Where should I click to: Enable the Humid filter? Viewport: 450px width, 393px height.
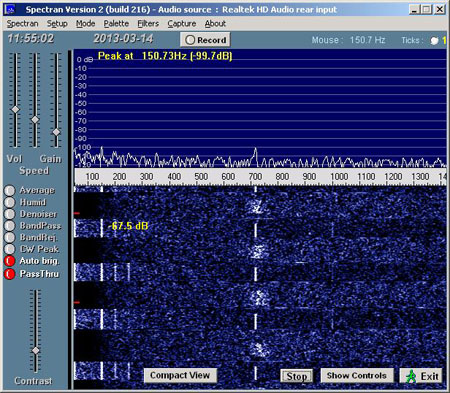[10, 202]
